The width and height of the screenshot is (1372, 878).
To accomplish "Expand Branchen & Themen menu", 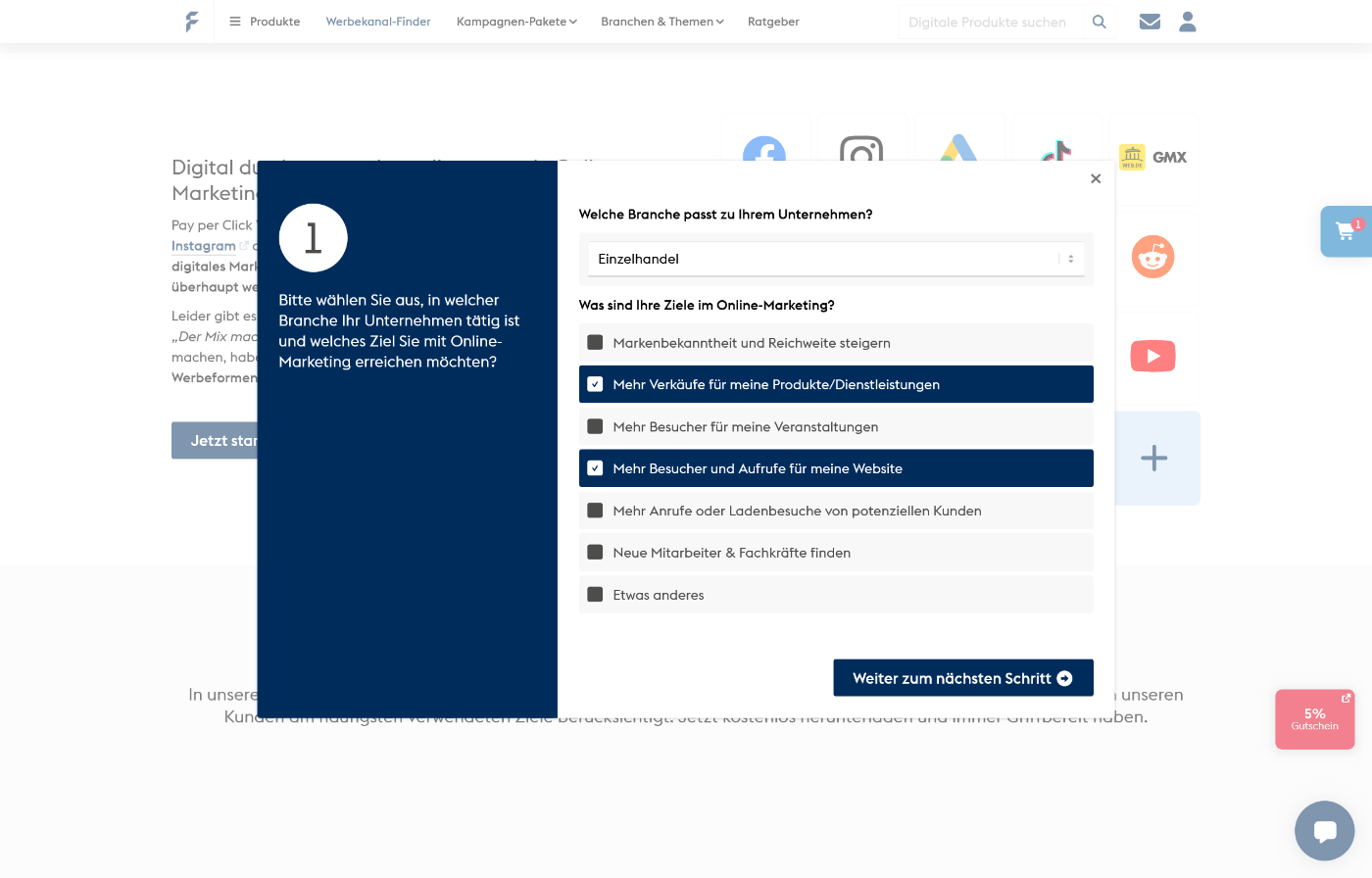I will pyautogui.click(x=661, y=22).
